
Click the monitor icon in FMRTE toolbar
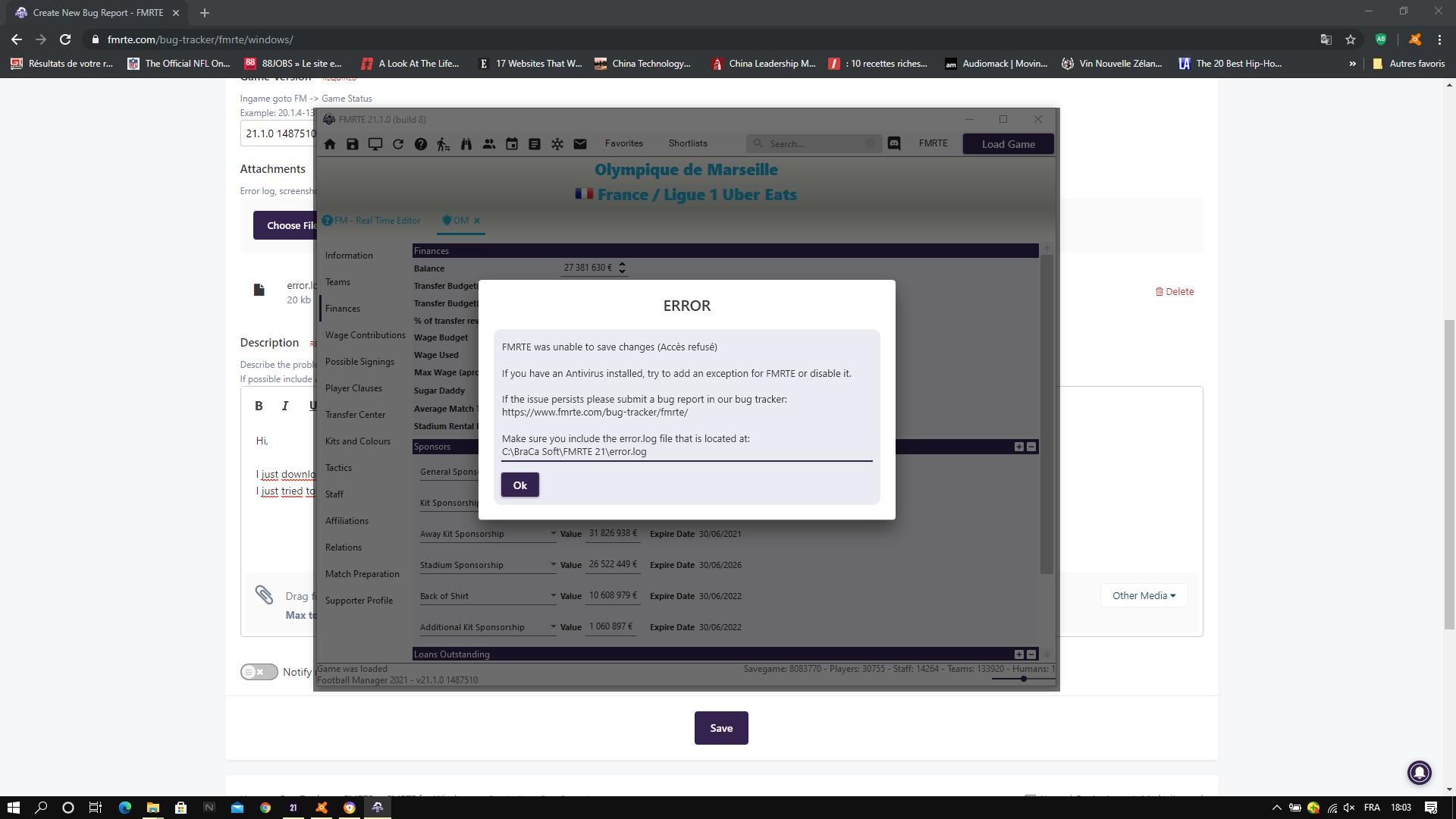pyautogui.click(x=375, y=144)
